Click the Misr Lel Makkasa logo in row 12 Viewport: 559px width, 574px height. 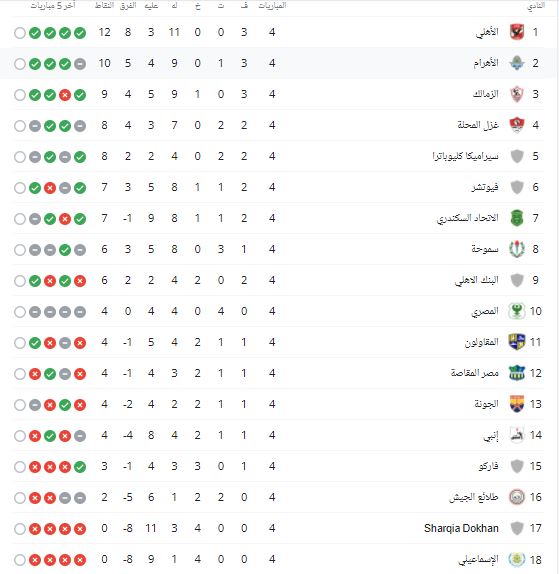(517, 373)
